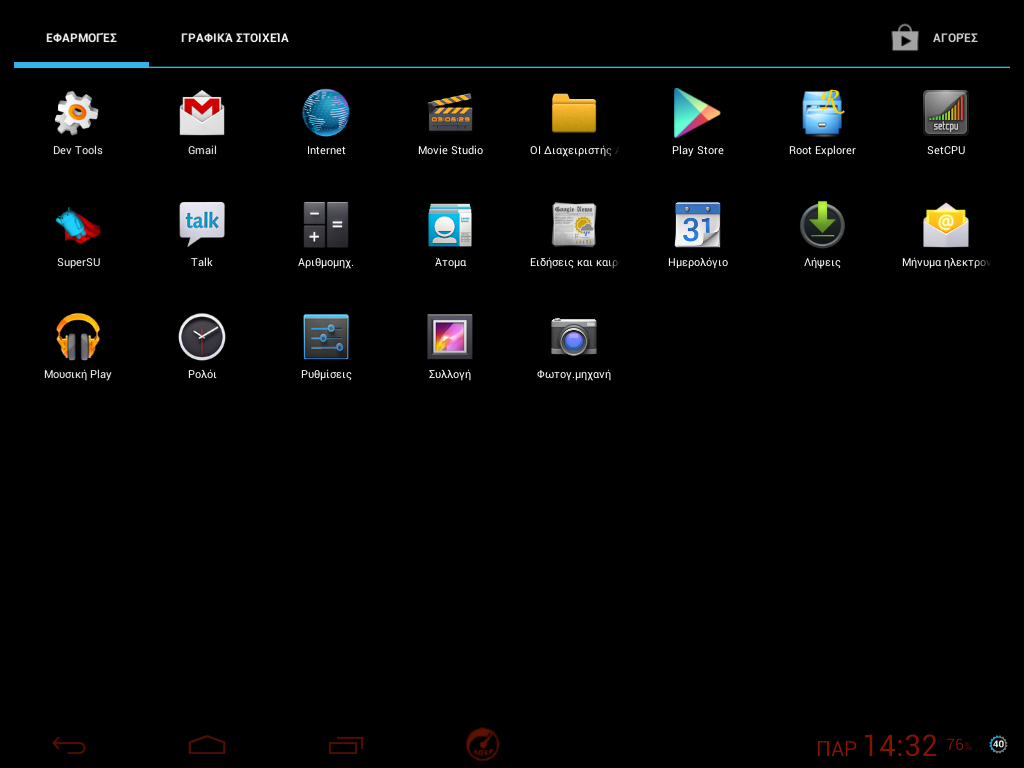Open the Ρολόι clock app
This screenshot has width=1024, height=768.
(x=202, y=337)
